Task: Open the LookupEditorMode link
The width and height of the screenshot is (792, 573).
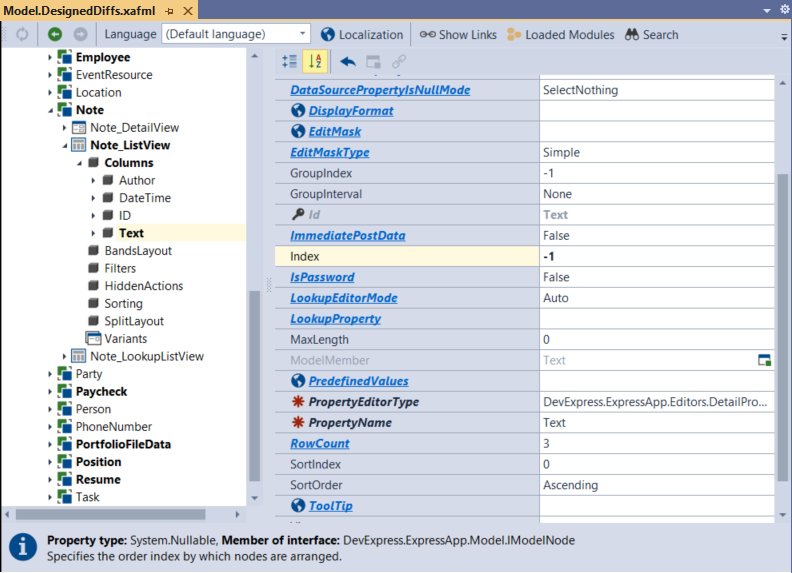Action: [343, 298]
